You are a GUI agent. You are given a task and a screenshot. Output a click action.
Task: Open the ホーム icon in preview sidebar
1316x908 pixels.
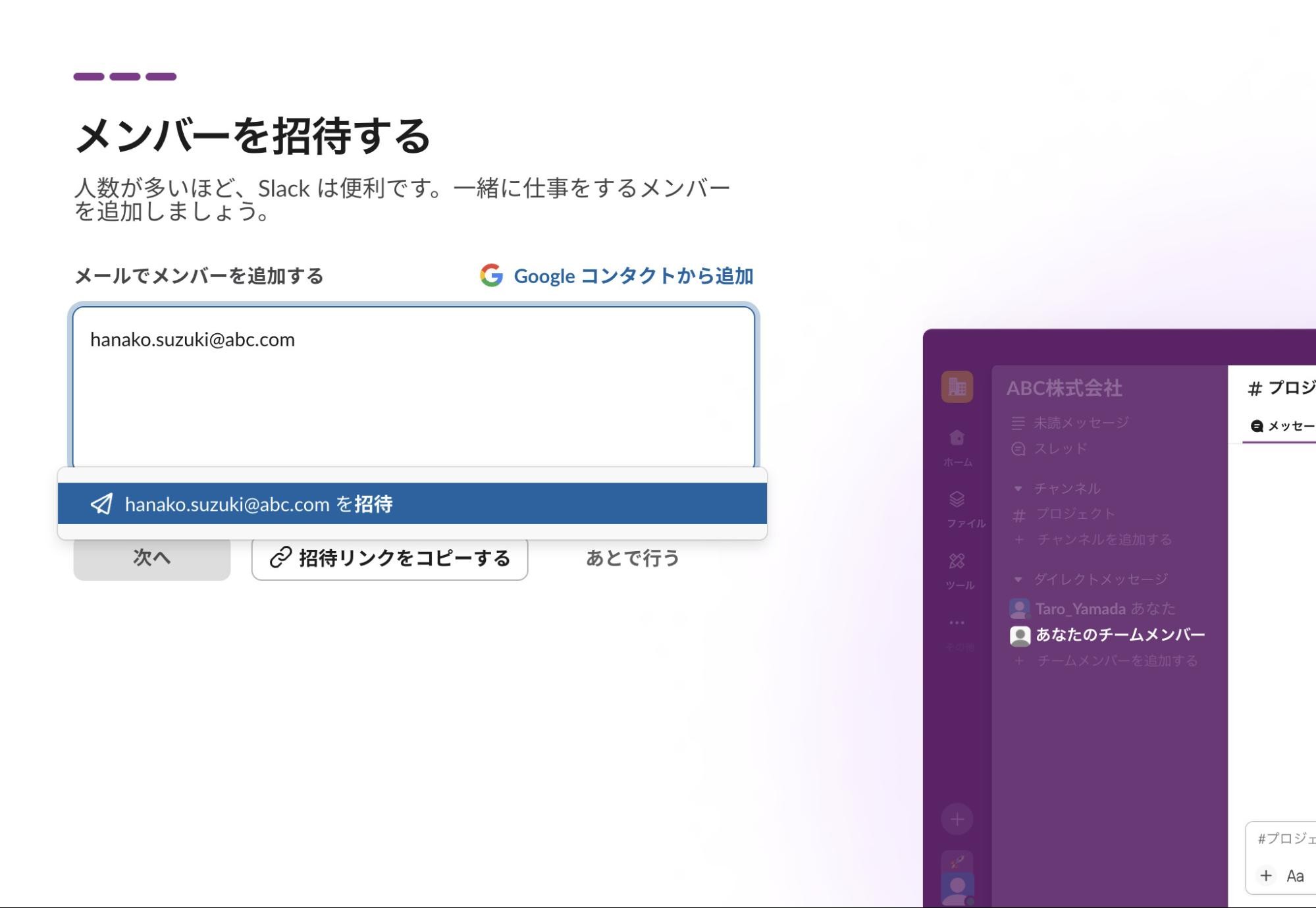point(957,438)
